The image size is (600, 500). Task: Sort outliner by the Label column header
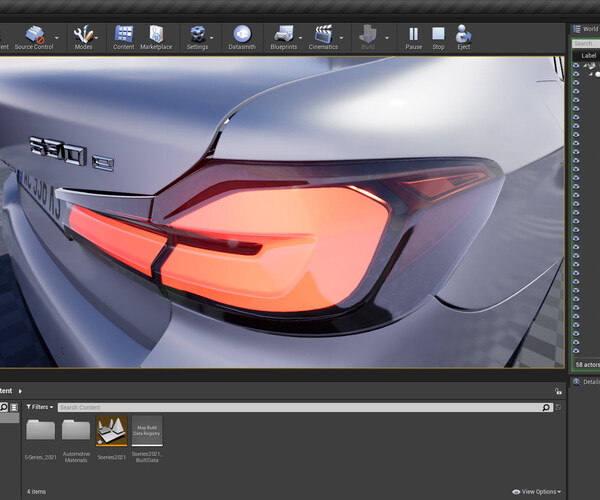[x=589, y=55]
